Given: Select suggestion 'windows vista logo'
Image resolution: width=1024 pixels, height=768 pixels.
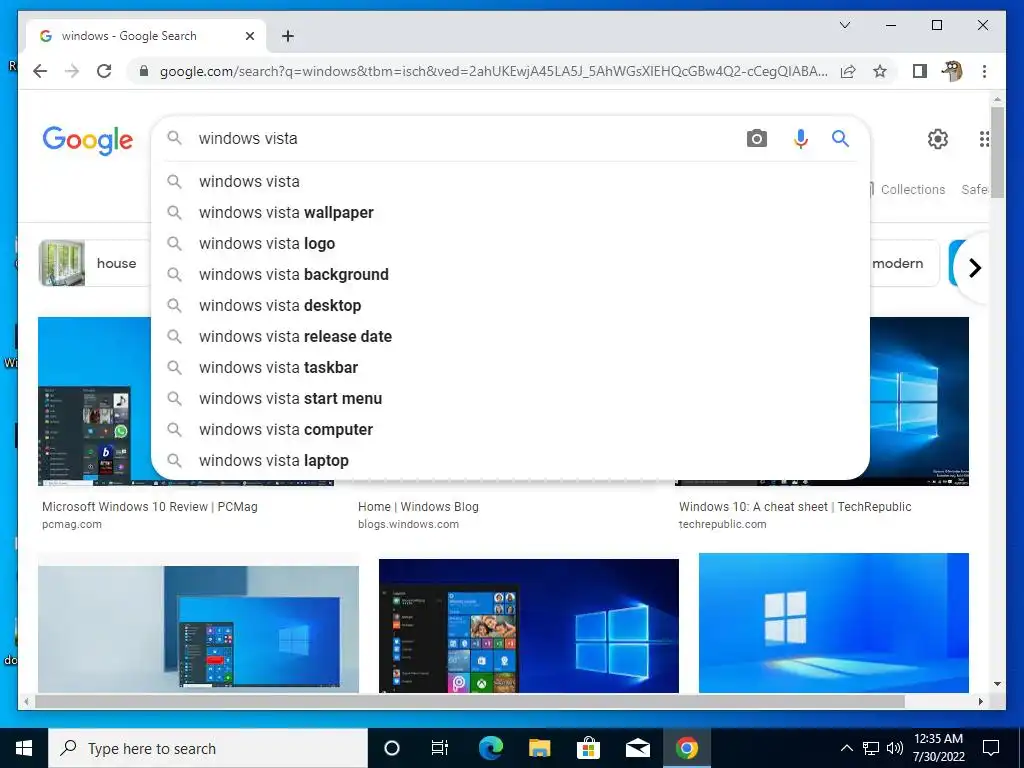Looking at the screenshot, I should (x=510, y=244).
